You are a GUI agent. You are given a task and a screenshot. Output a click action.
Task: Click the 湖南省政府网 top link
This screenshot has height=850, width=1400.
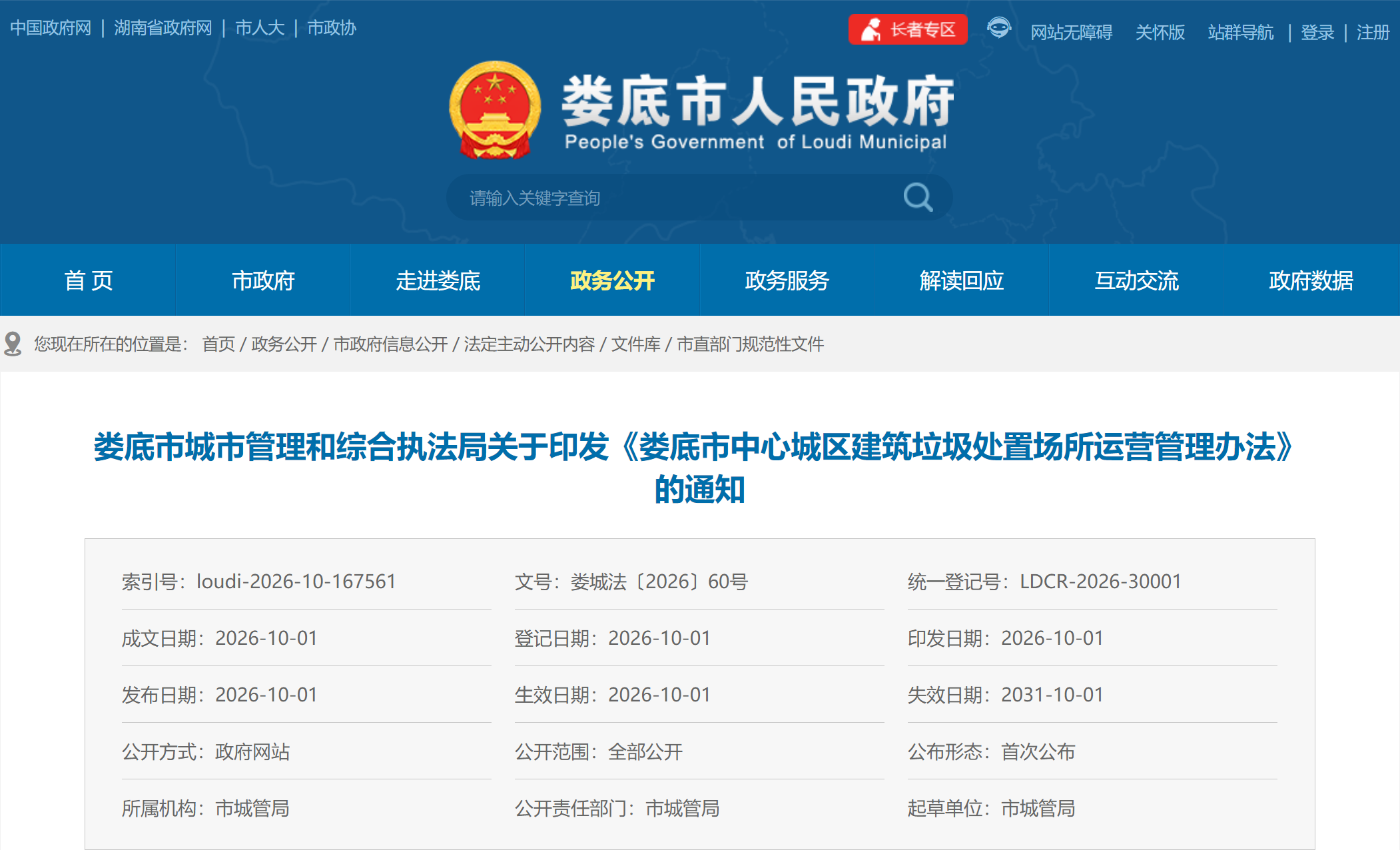(163, 28)
